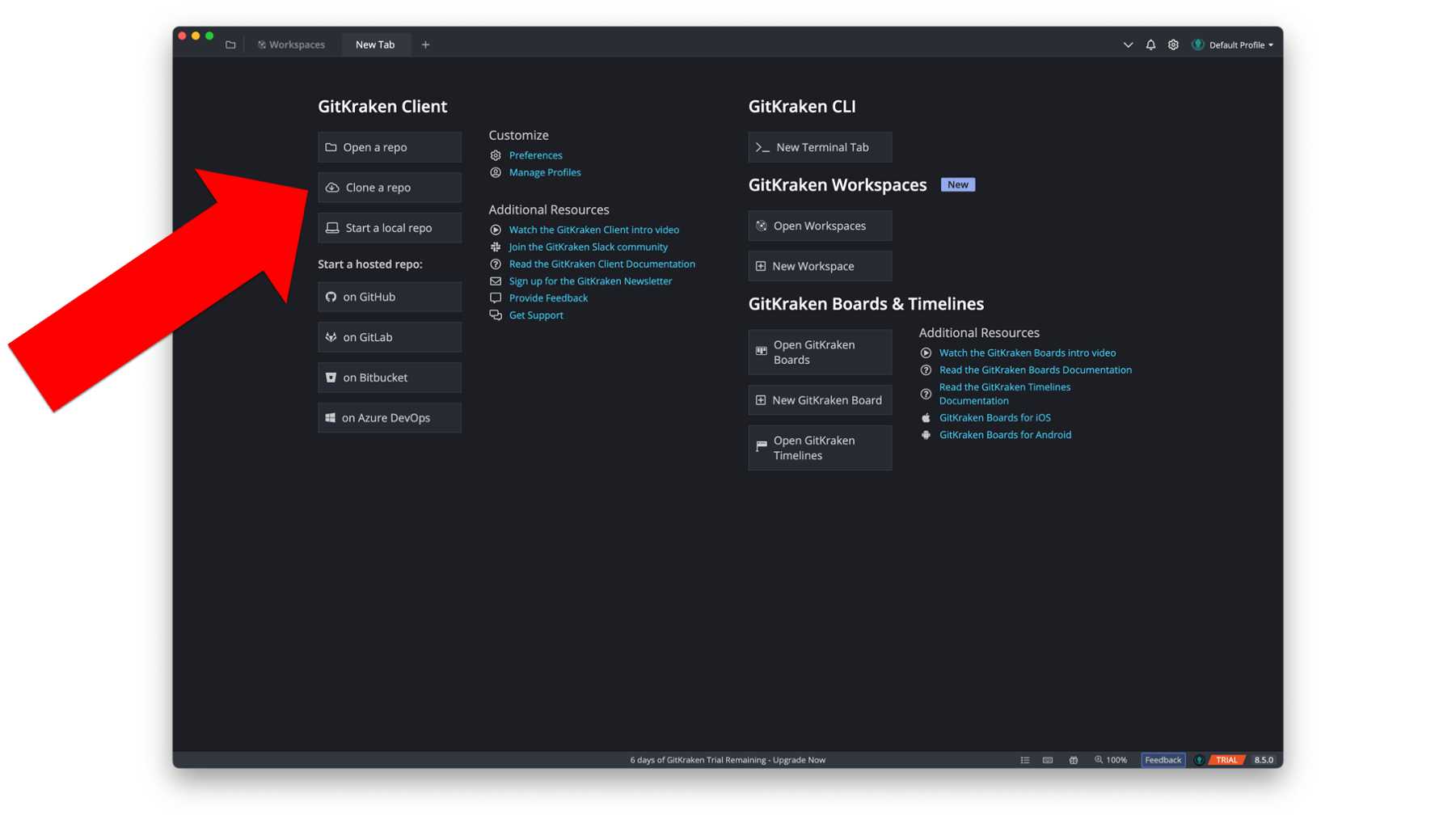Start a hosted repo on Bitbucket
The image size is (1456, 819).
pos(390,378)
